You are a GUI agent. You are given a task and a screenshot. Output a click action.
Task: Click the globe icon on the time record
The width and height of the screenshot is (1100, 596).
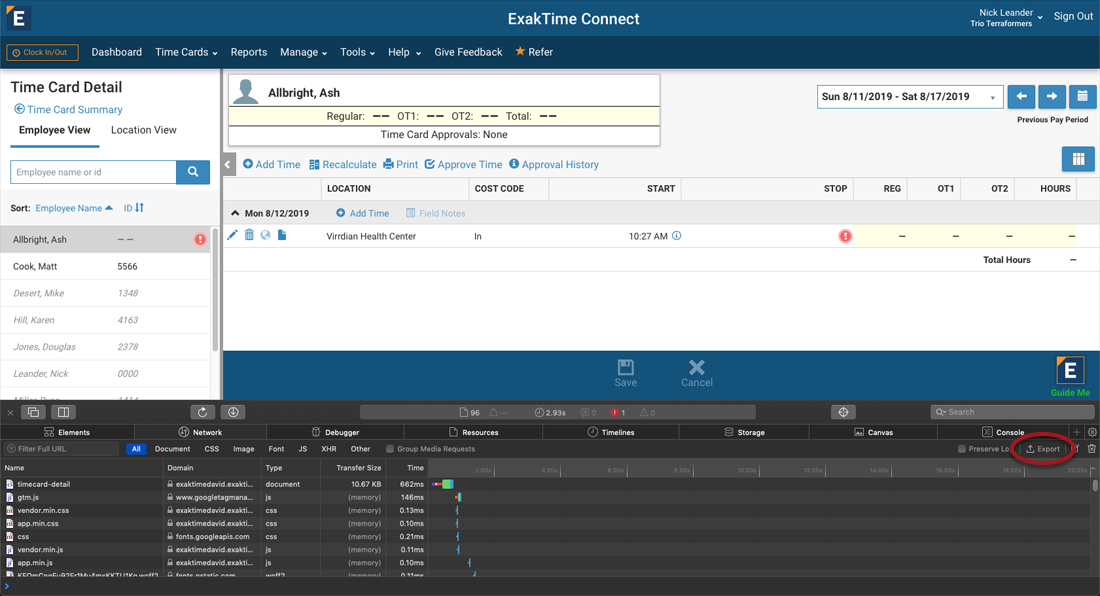265,236
